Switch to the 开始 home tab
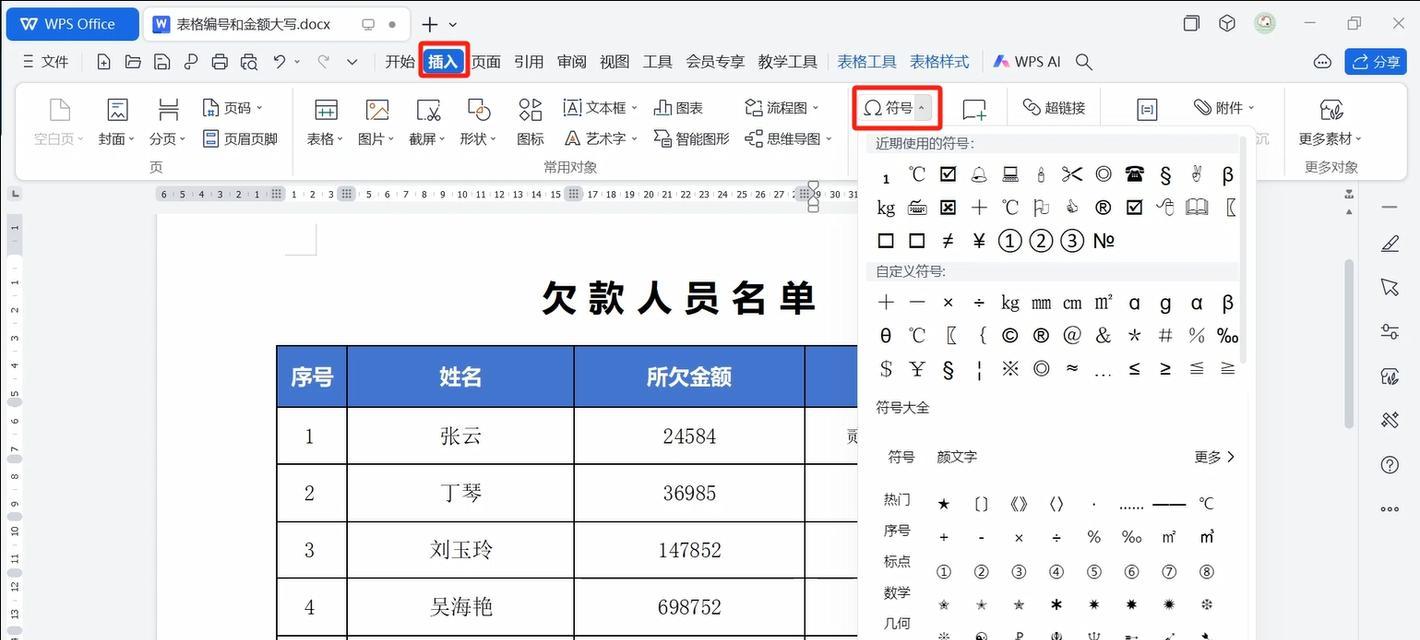The width and height of the screenshot is (1420, 640). click(x=400, y=62)
